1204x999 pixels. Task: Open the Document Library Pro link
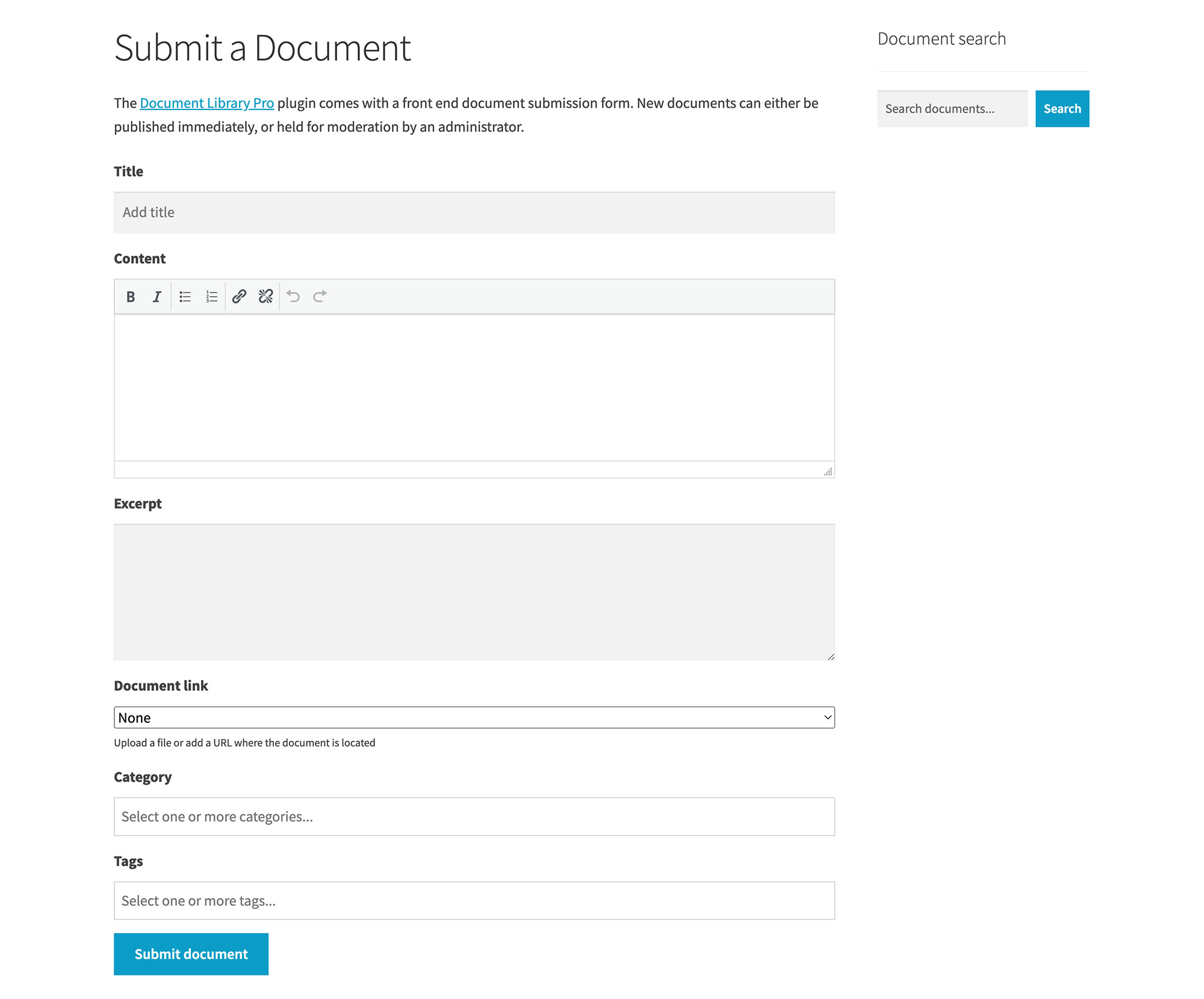tap(206, 104)
